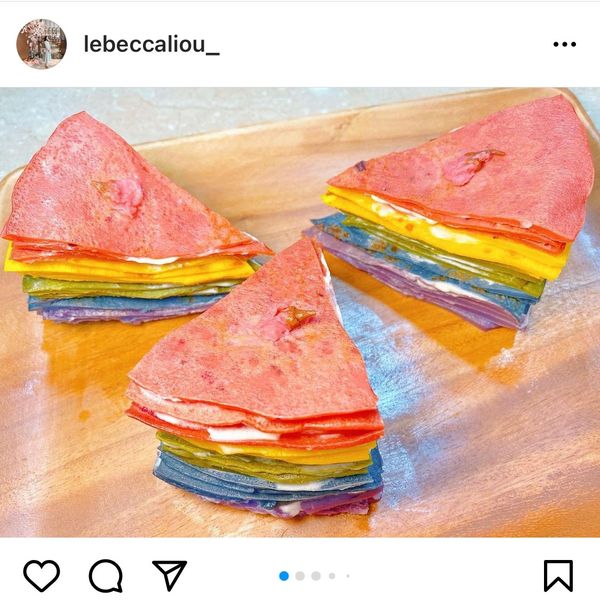Jump to the second carousel dot
This screenshot has width=600, height=600.
coord(300,576)
